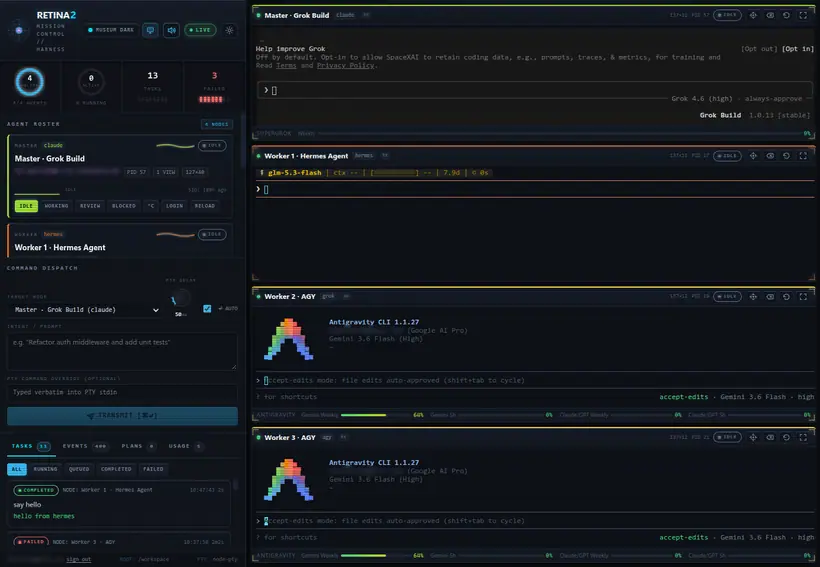Image resolution: width=820 pixels, height=567 pixels.
Task: Toggle the LIVE status pill
Action: click(200, 30)
